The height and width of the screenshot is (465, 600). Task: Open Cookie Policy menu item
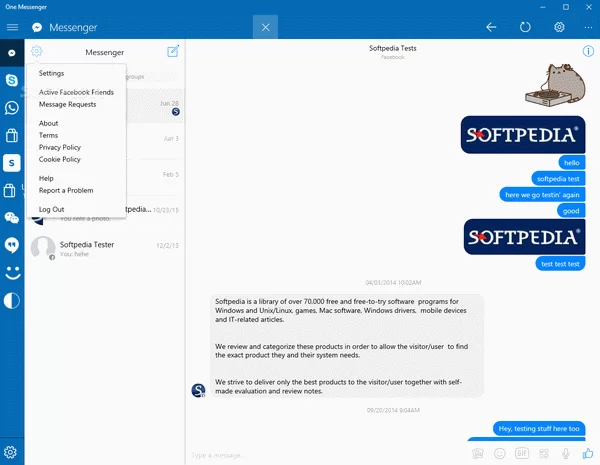coord(59,159)
